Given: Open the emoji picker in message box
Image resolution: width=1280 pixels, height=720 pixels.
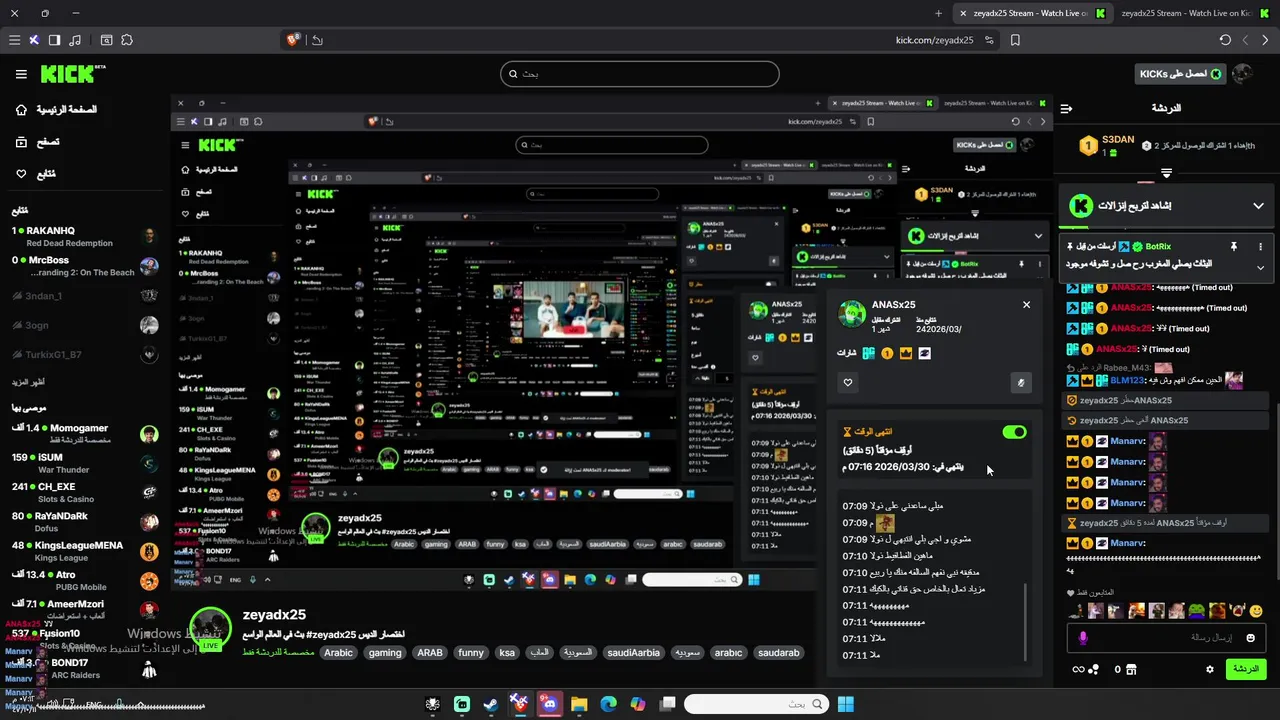Looking at the screenshot, I should coord(1251,637).
